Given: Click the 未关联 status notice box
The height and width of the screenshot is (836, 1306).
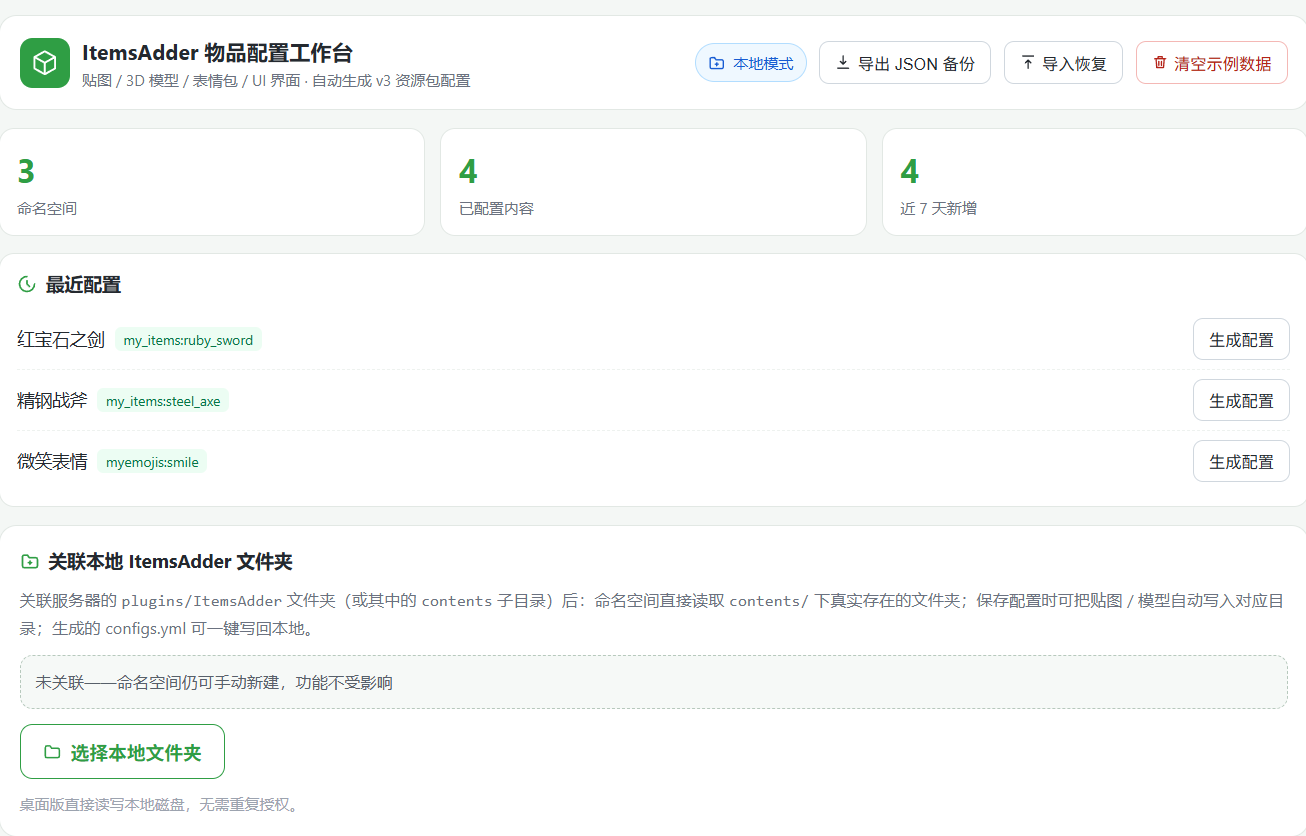Looking at the screenshot, I should point(653,682).
